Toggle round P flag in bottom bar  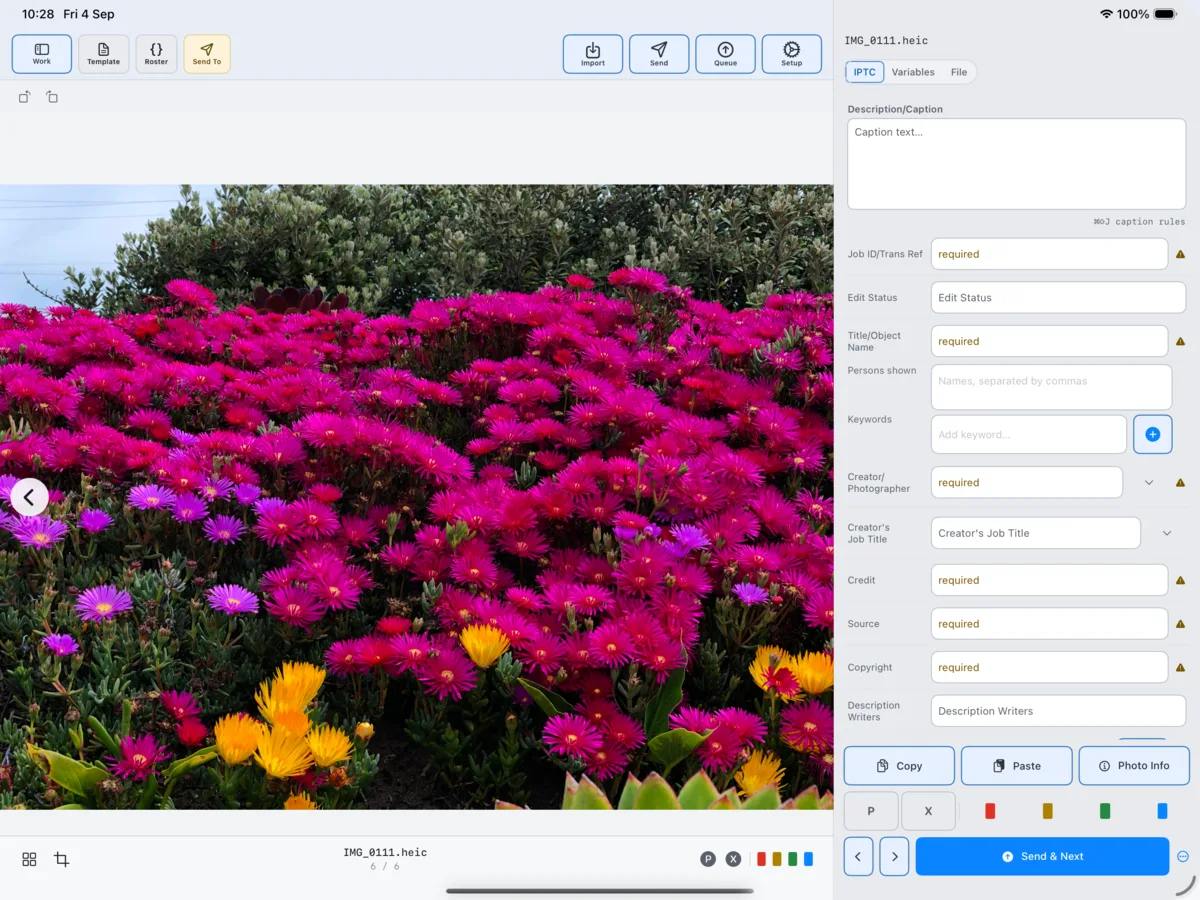point(708,859)
